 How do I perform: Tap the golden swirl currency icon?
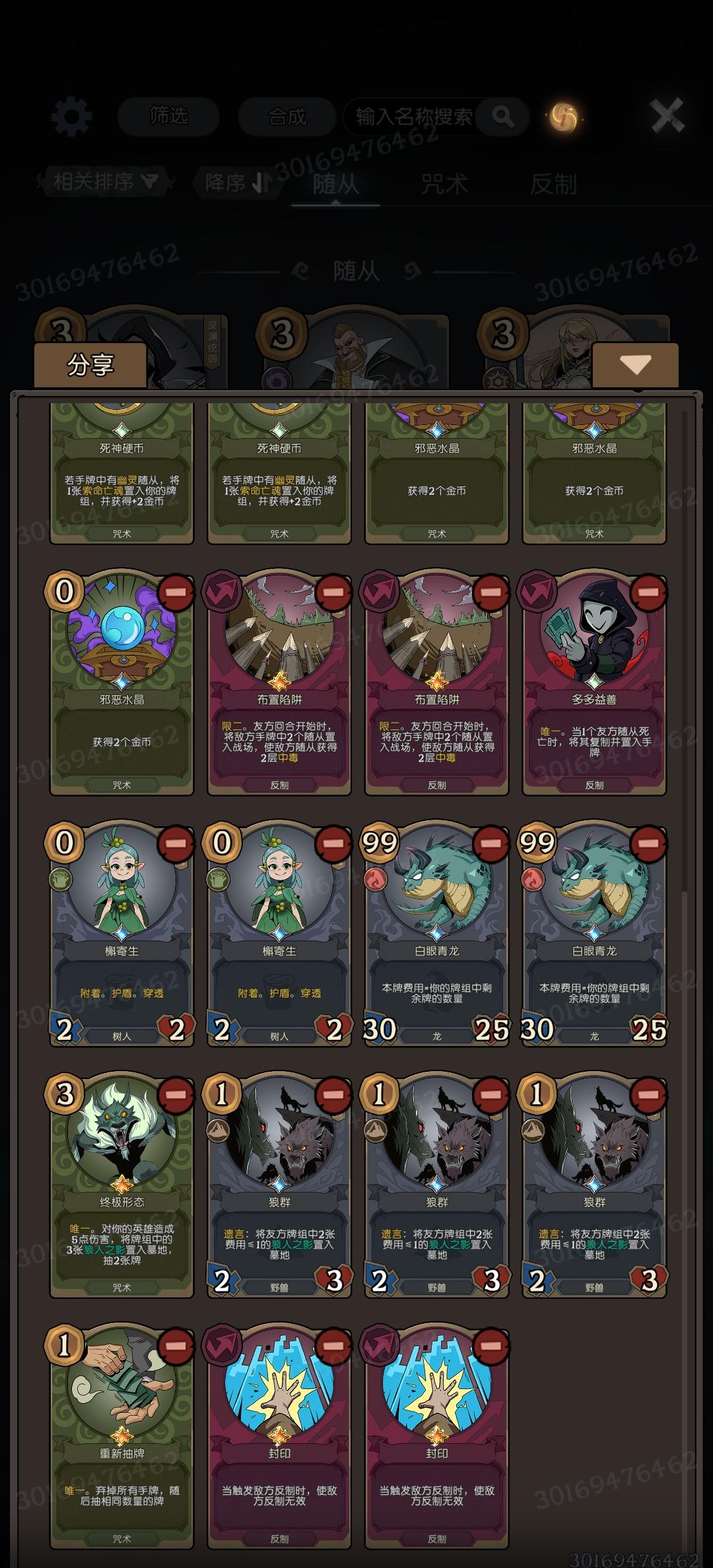point(564,117)
